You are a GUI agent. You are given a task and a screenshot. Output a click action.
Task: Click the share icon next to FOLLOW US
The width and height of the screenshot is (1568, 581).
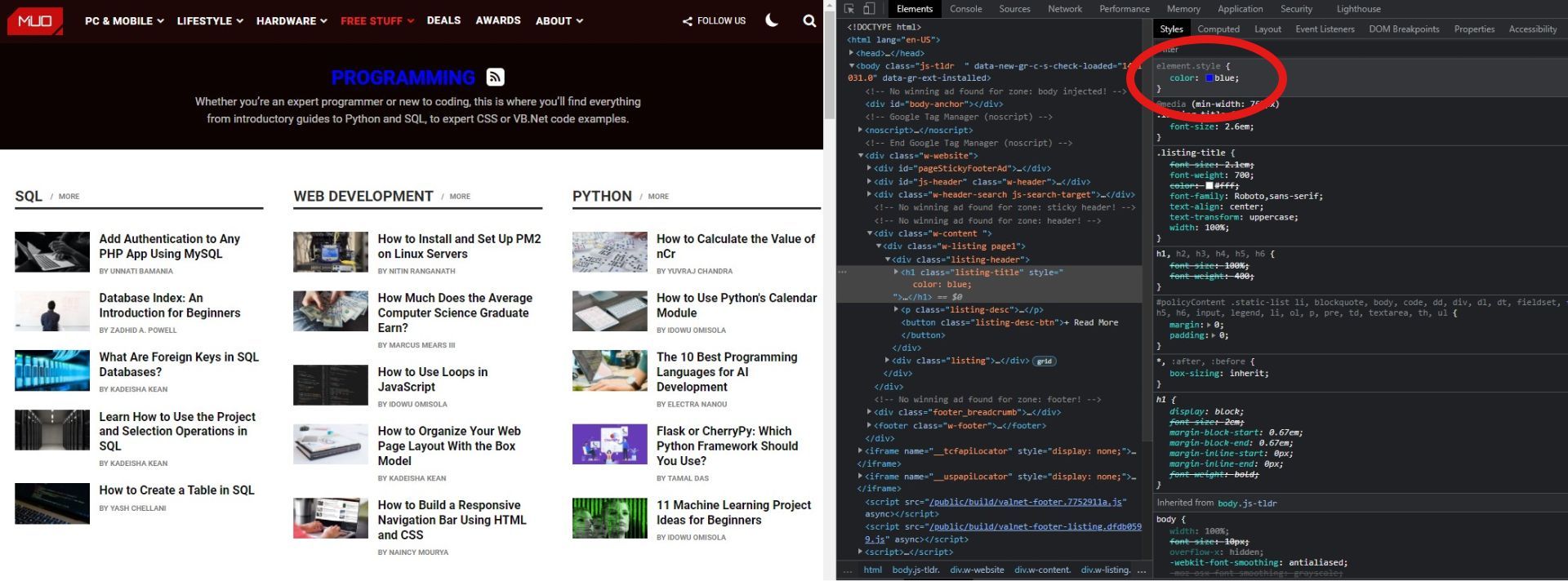point(688,21)
